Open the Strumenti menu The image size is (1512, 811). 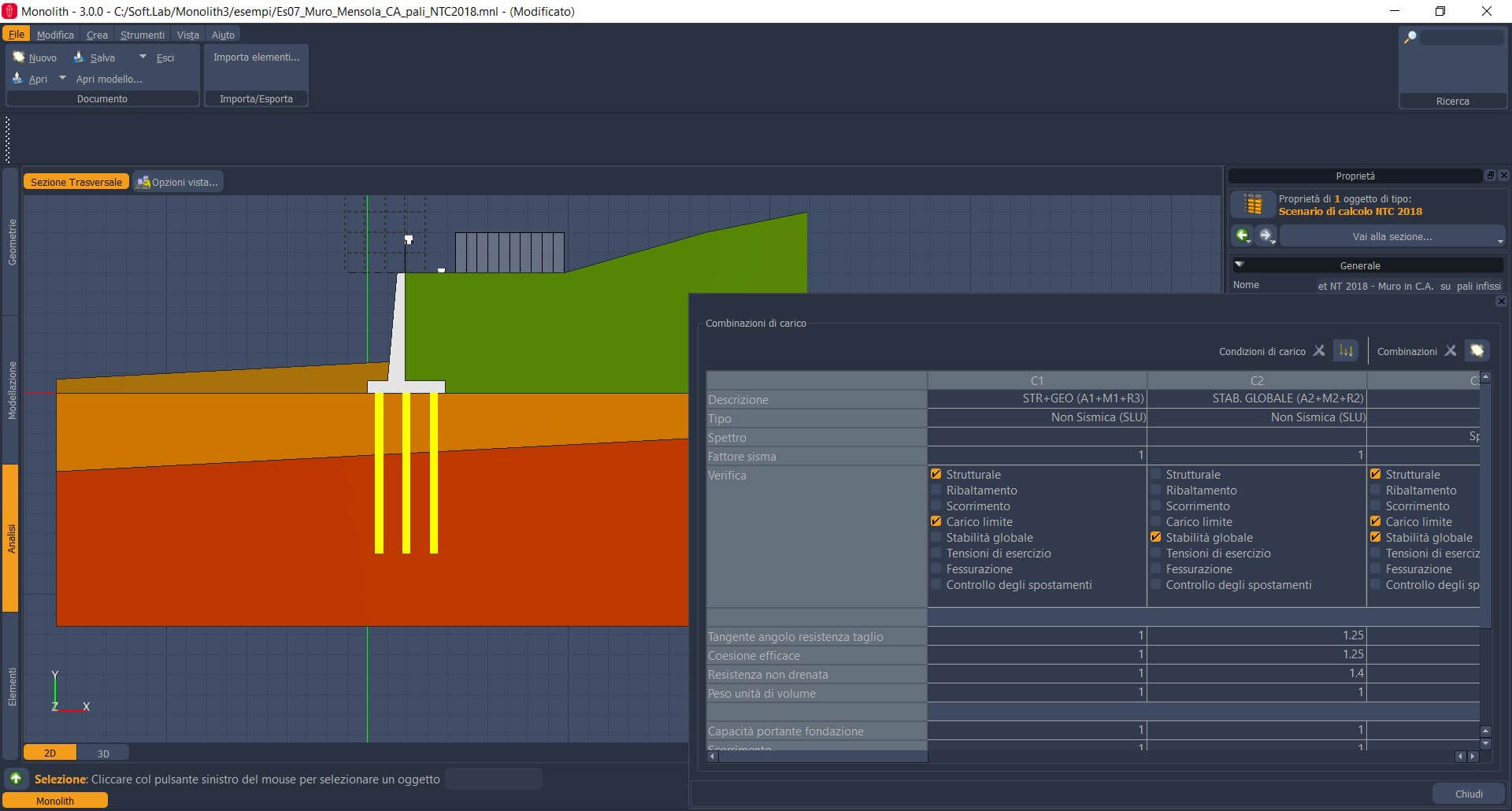click(142, 35)
